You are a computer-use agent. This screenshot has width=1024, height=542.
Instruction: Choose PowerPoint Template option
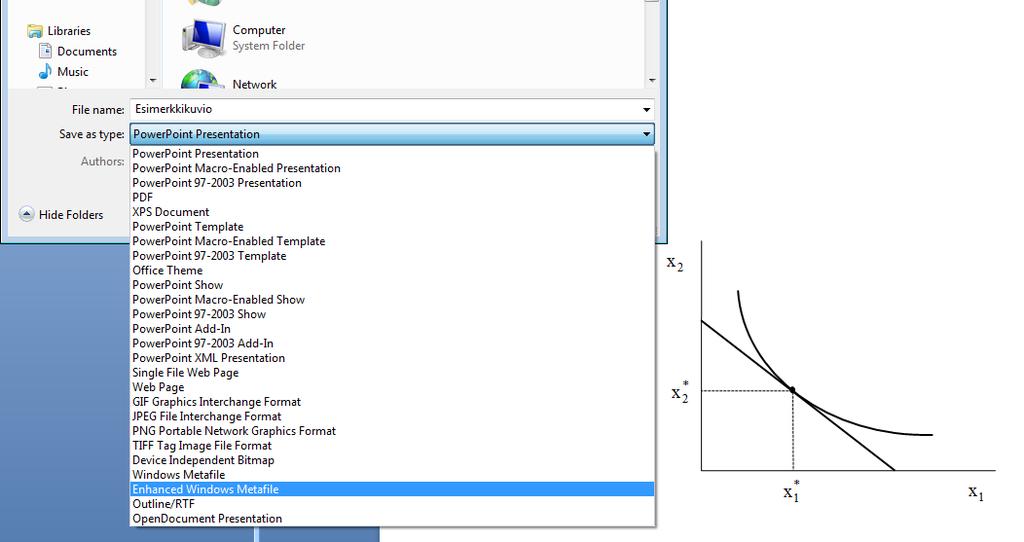pyautogui.click(x=392, y=227)
